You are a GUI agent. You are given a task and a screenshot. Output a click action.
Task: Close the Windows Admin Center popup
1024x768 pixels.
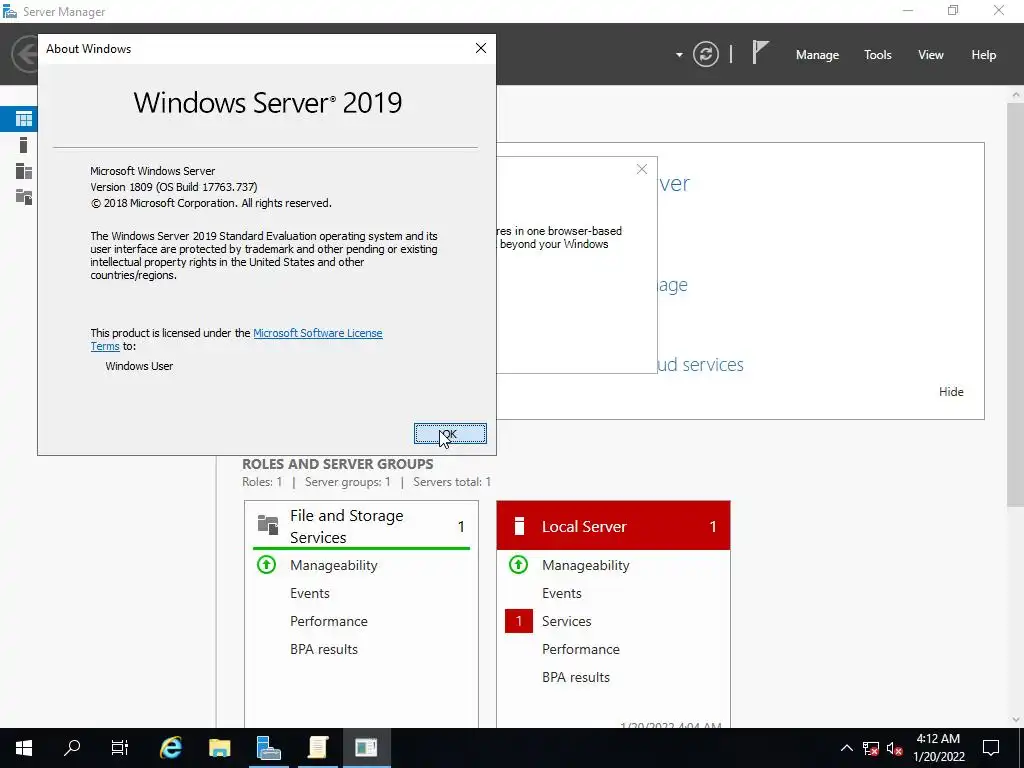coord(641,170)
